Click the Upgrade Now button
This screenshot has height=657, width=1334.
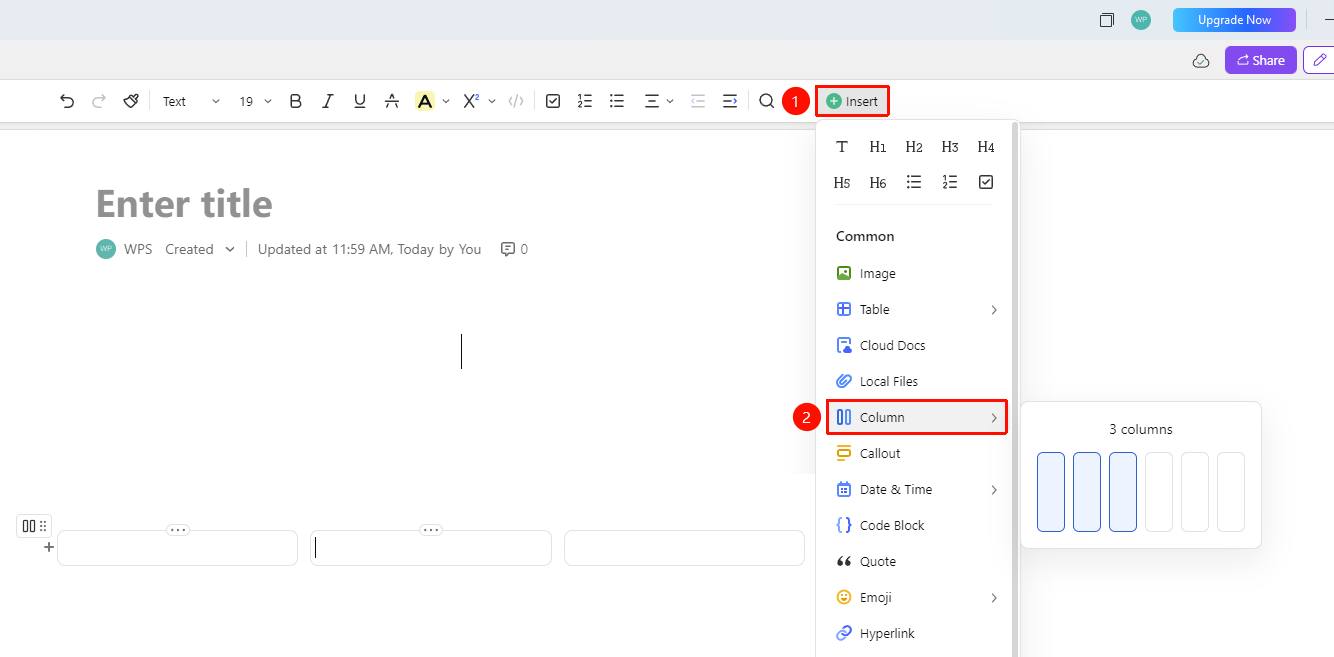pyautogui.click(x=1234, y=20)
